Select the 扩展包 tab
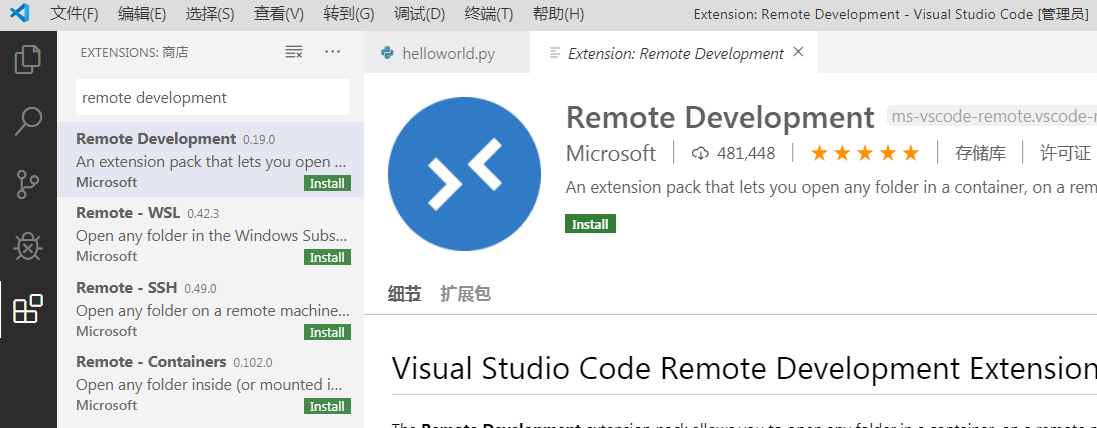 pyautogui.click(x=465, y=294)
